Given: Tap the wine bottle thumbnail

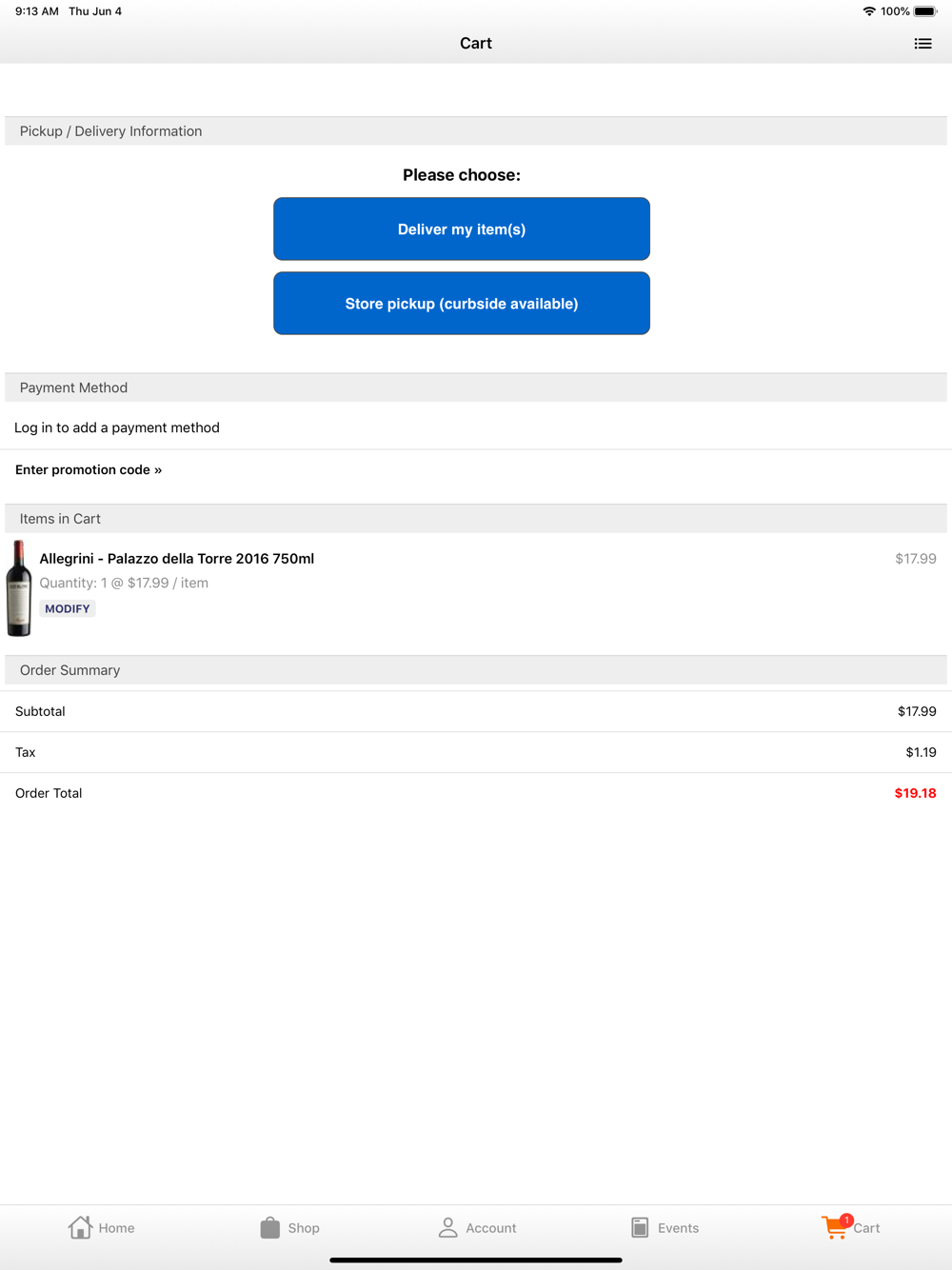Looking at the screenshot, I should tap(19, 588).
